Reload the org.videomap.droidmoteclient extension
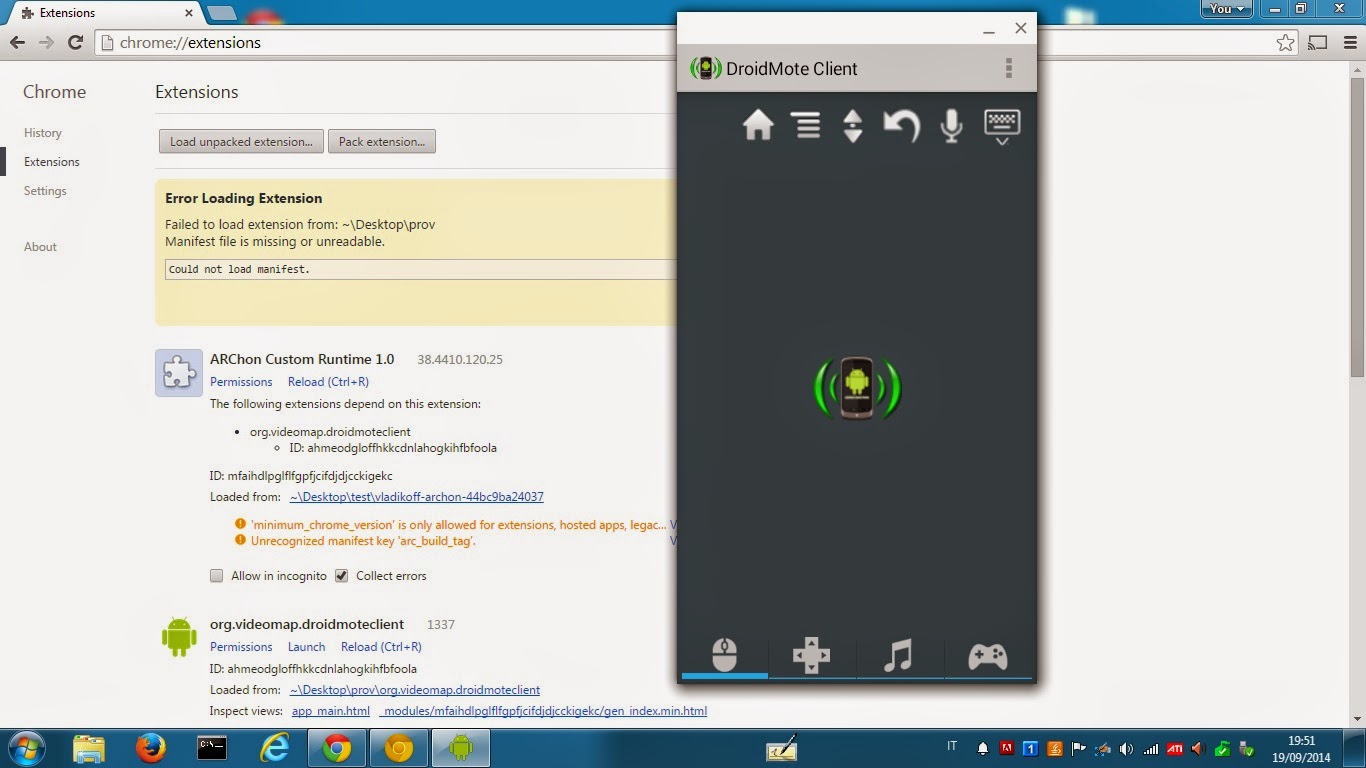The image size is (1366, 768). click(381, 647)
